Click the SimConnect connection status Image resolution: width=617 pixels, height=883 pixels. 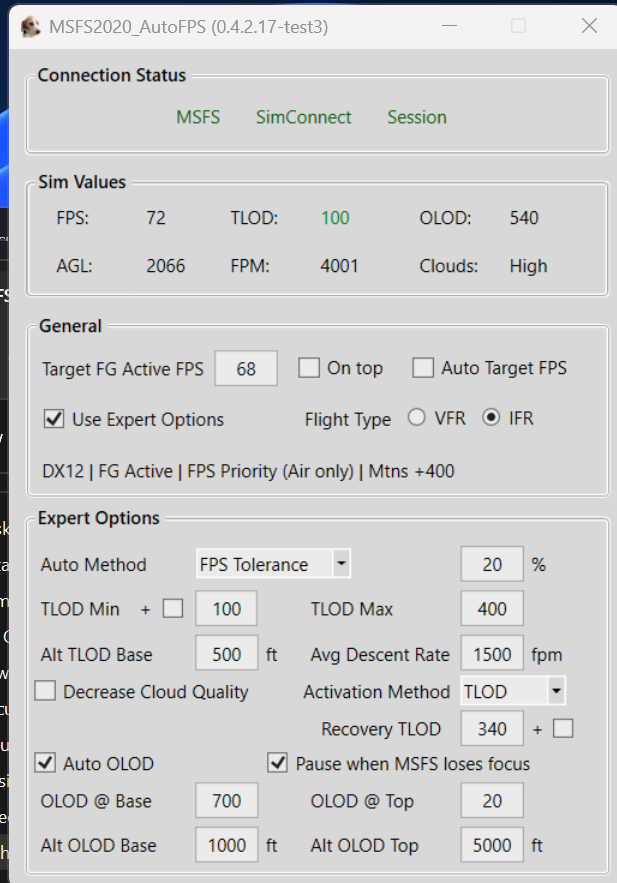(x=303, y=117)
